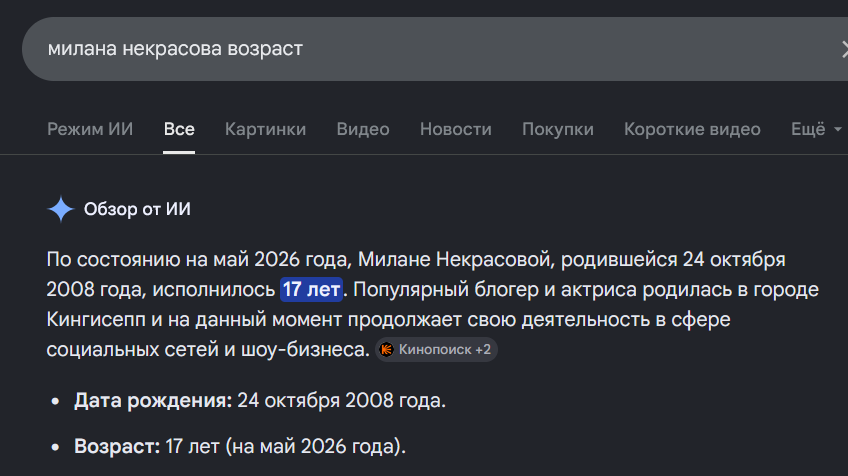Click the Кинопоиск source logo icon
Screen dimensions: 848x476
(x=386, y=349)
